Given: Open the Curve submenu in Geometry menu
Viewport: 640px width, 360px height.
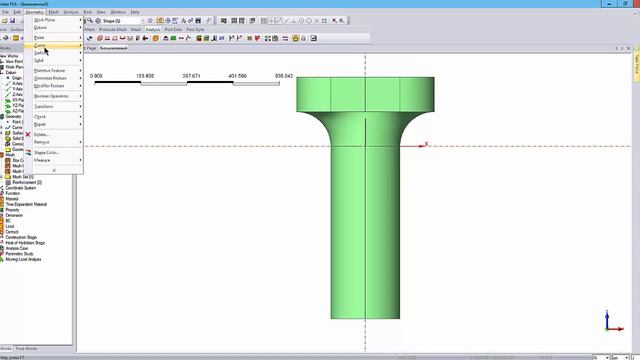Looking at the screenshot, I should point(54,45).
